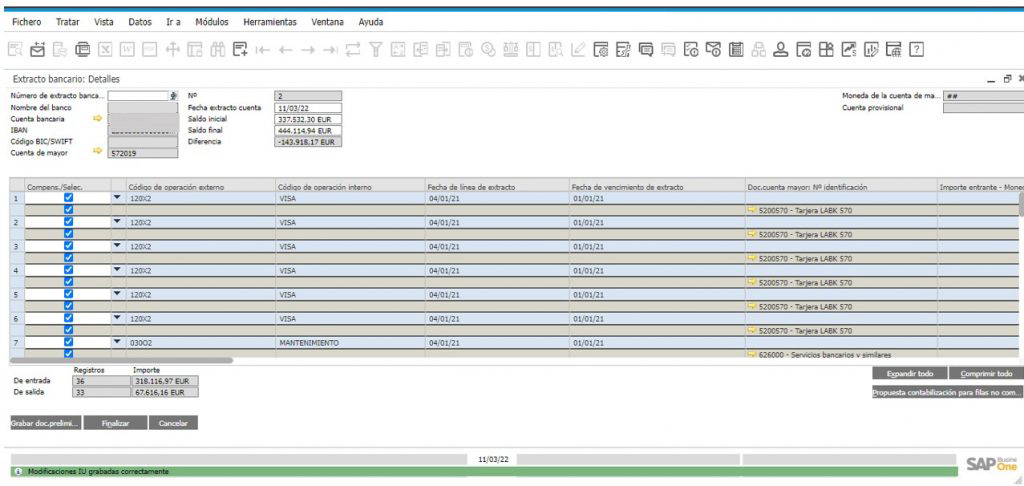
Task: Collapse row 6 with the triangle arrow
Action: click(x=118, y=318)
